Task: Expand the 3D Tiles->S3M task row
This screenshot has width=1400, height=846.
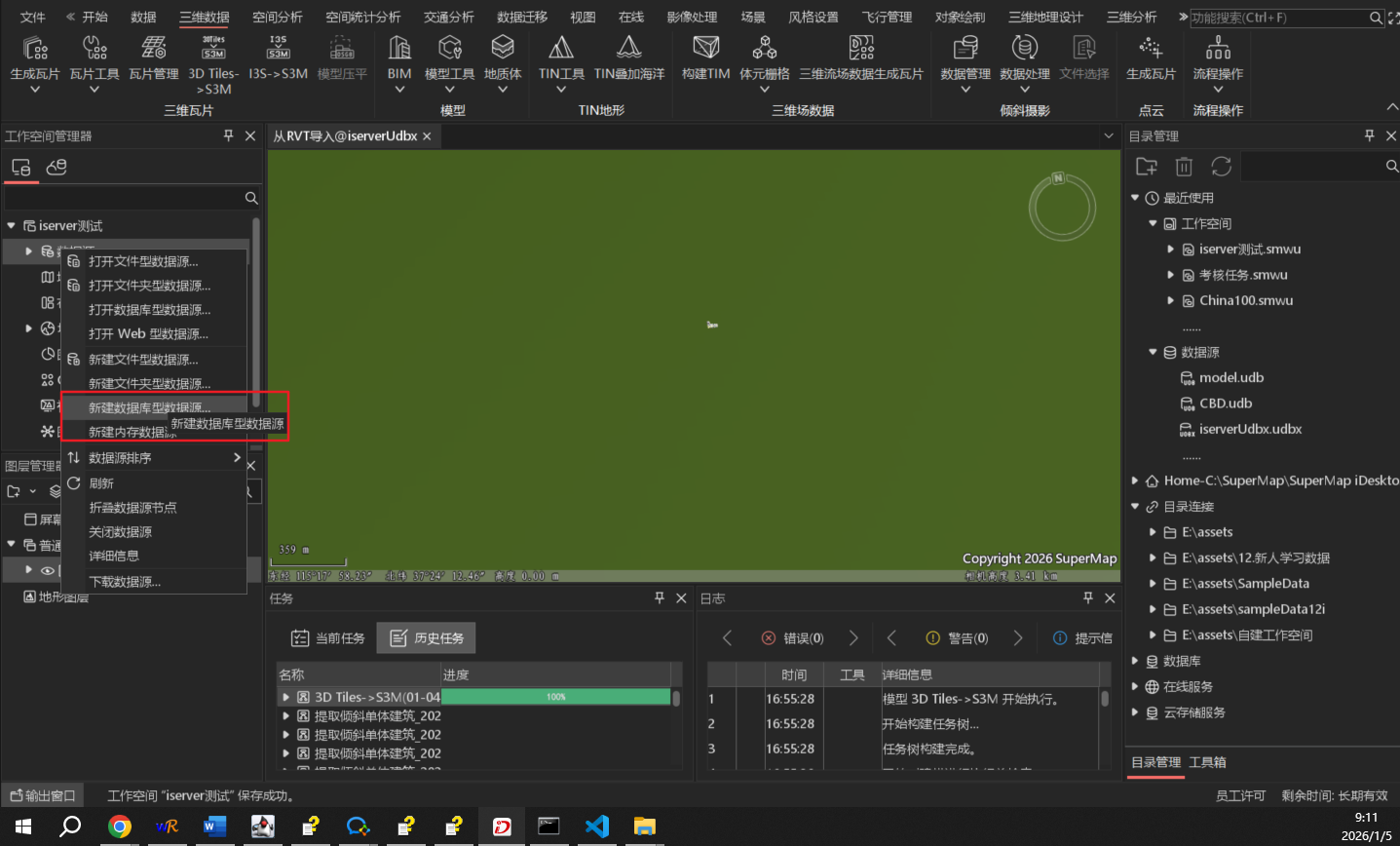Action: coord(285,697)
